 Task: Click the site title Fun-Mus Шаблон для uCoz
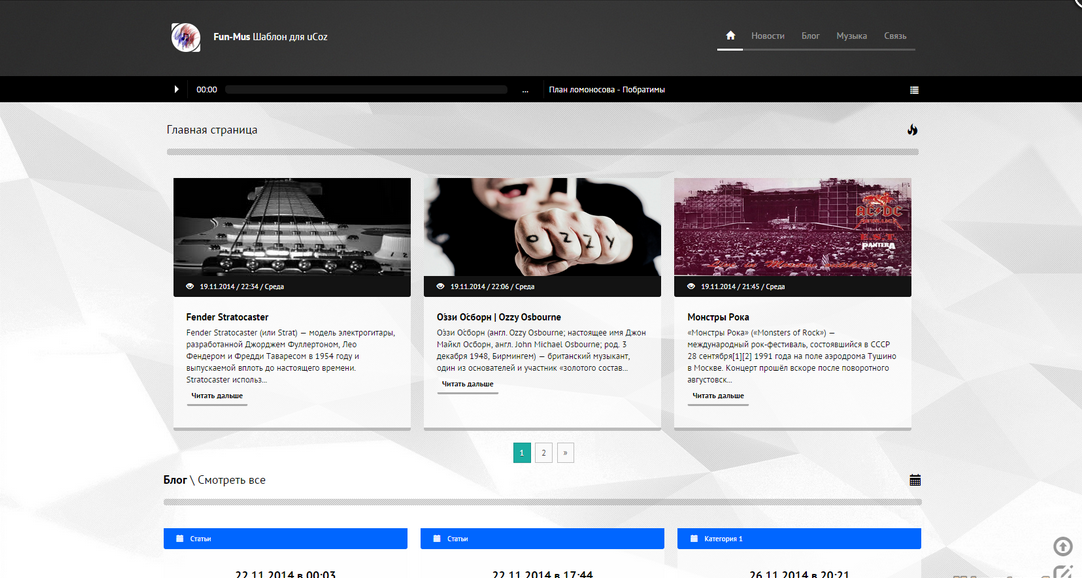(270, 37)
